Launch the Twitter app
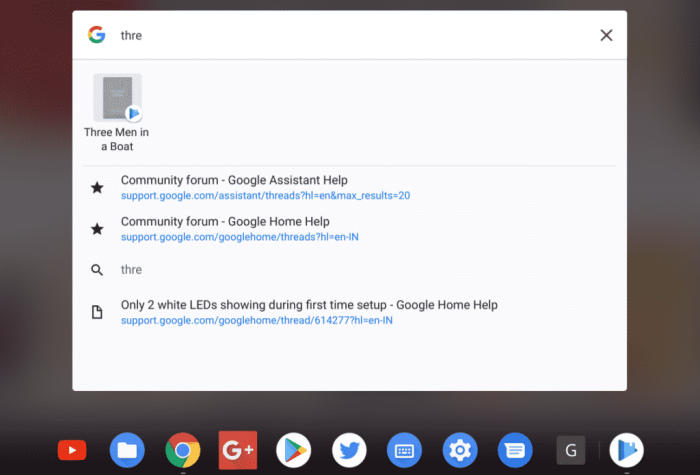Image resolution: width=700 pixels, height=475 pixels. pyautogui.click(x=349, y=450)
